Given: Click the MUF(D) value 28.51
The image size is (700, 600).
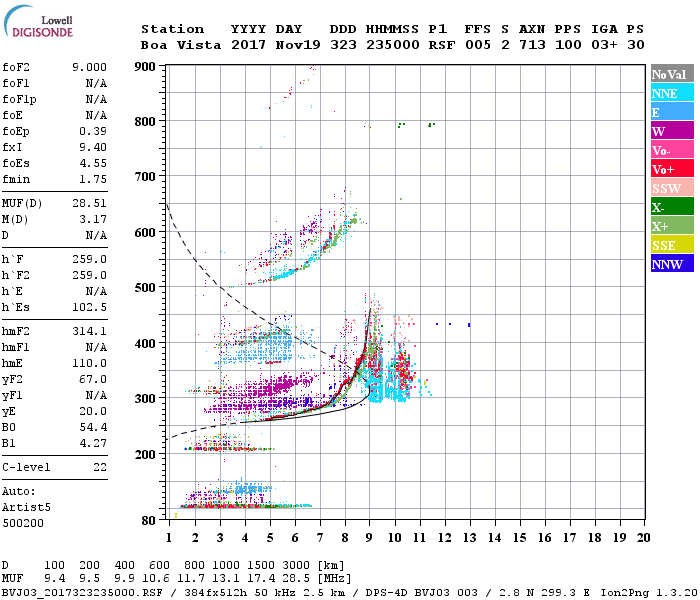Looking at the screenshot, I should (89, 203).
